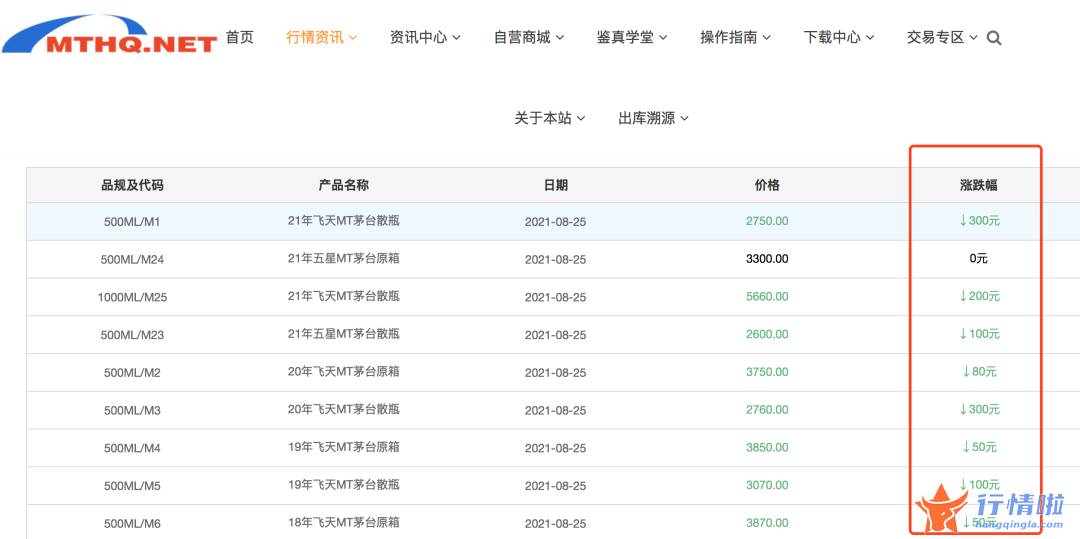Click 19年飞天MT茅台原箱 product name
Image resolution: width=1080 pixels, height=539 pixels.
click(x=344, y=447)
